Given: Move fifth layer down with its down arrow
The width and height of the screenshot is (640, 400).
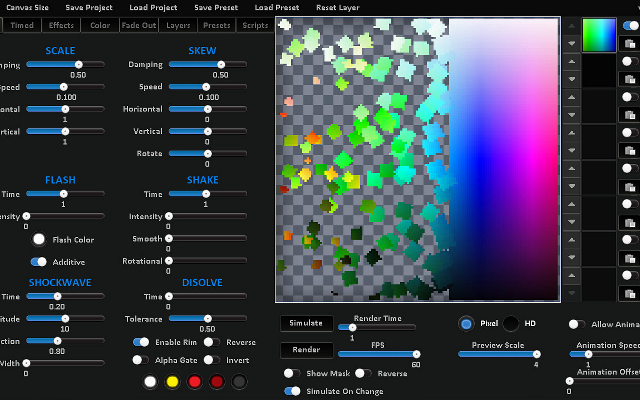Looking at the screenshot, I should 571,186.
